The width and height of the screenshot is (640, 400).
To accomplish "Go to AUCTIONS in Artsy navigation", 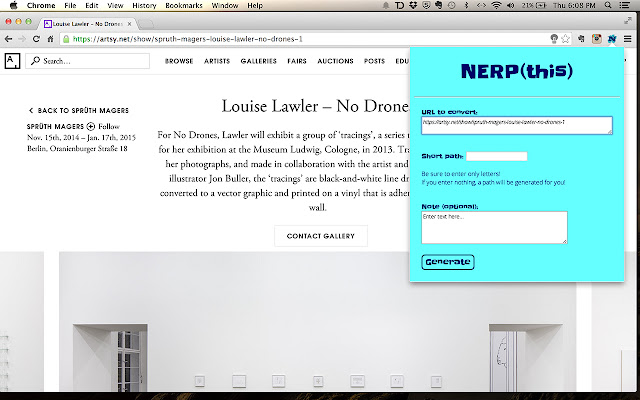I will (x=335, y=61).
